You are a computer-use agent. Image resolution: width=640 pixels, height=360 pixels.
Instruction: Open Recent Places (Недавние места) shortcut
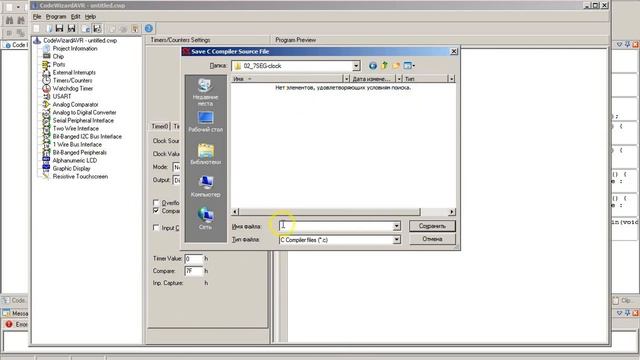click(x=205, y=92)
